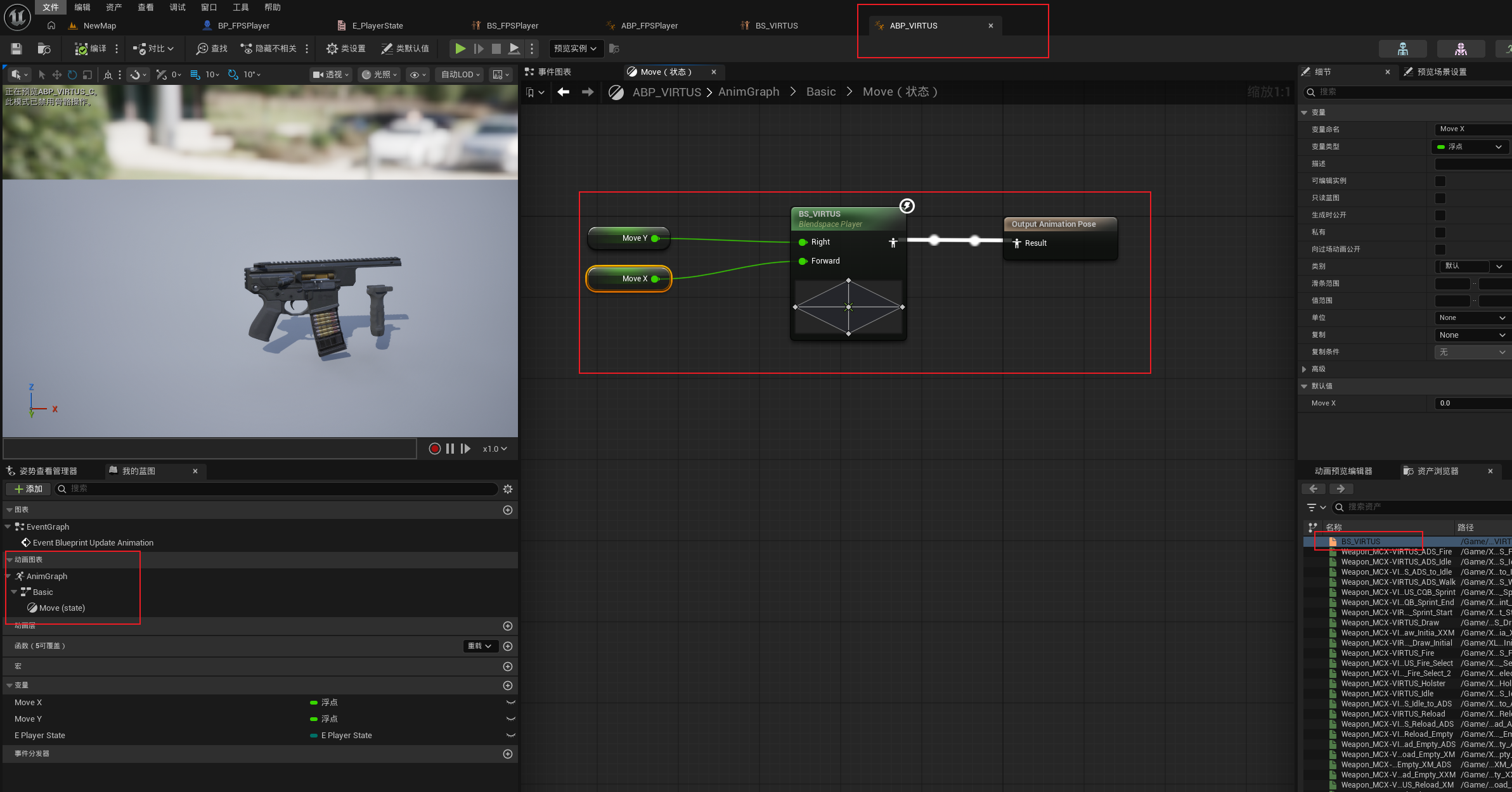This screenshot has height=792, width=1512.
Task: Click the Browse to asset icon
Action: pos(44,49)
